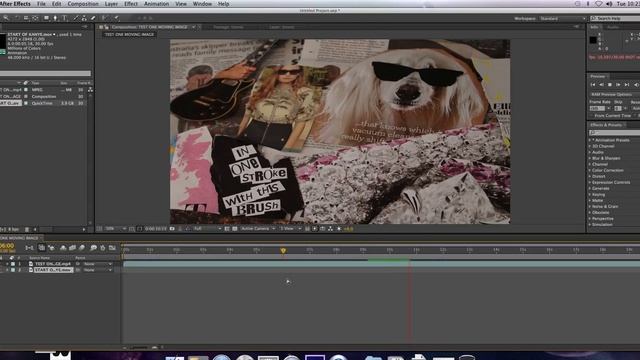Select the Puppet Pin tool

tap(116, 18)
